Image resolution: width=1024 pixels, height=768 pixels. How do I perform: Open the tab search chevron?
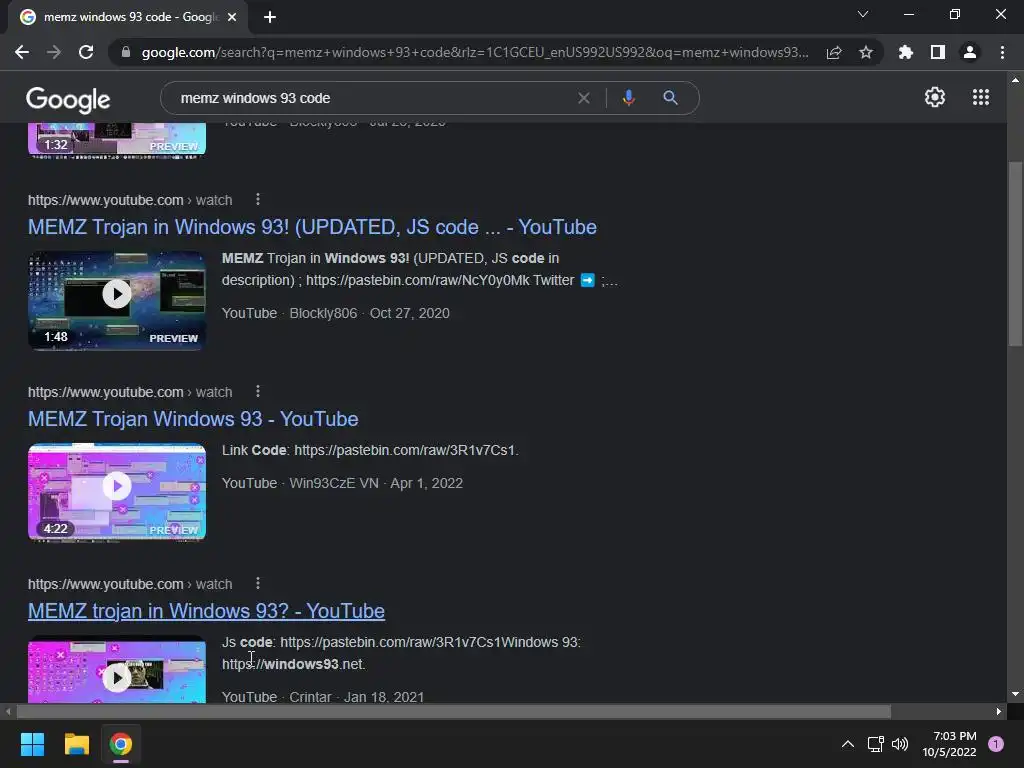point(863,14)
